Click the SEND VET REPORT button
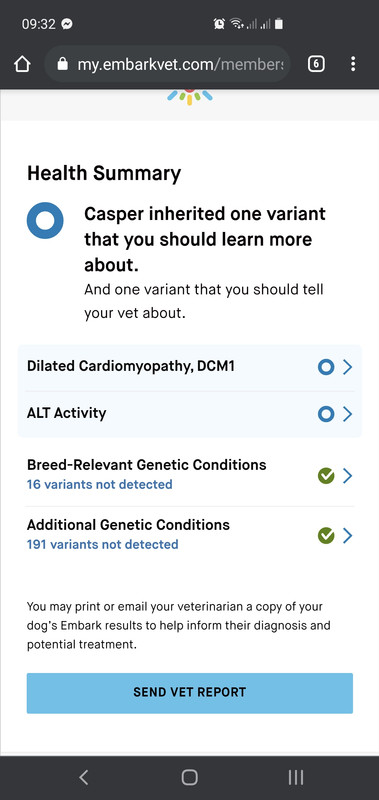Viewport: 379px width, 800px height. (190, 692)
